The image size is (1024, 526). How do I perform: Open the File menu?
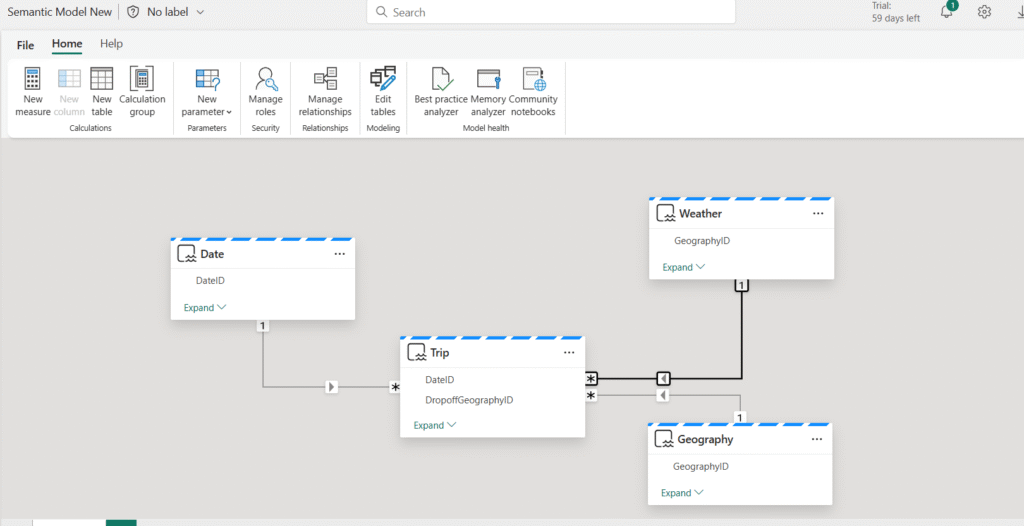pos(25,45)
